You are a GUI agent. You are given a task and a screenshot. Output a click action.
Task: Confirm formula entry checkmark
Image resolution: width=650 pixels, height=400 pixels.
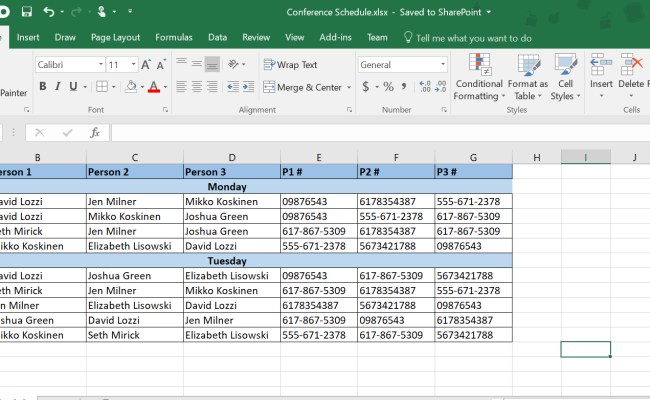coord(67,132)
